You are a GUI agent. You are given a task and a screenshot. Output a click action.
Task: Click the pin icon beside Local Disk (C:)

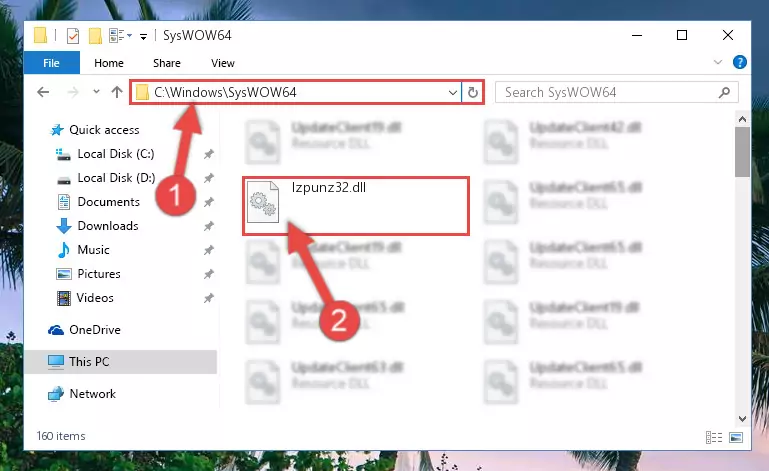coord(208,154)
